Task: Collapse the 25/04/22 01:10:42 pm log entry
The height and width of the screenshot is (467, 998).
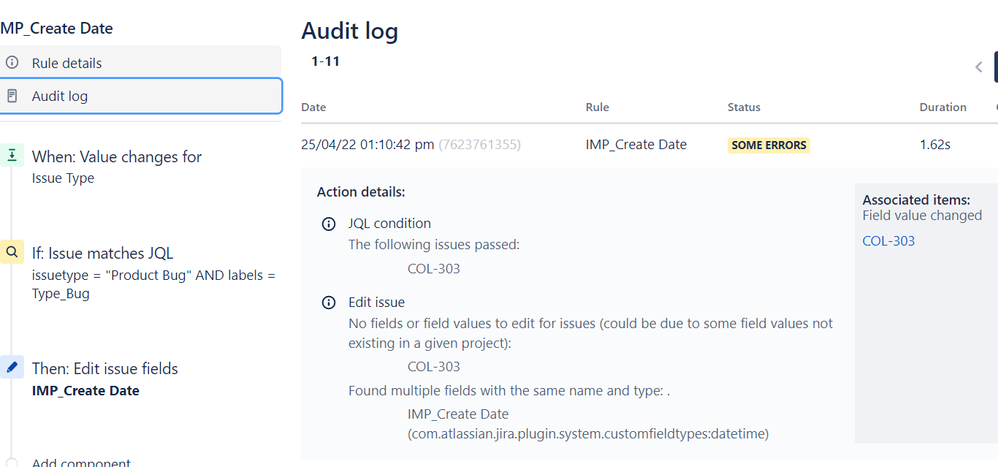Action: click(x=649, y=145)
